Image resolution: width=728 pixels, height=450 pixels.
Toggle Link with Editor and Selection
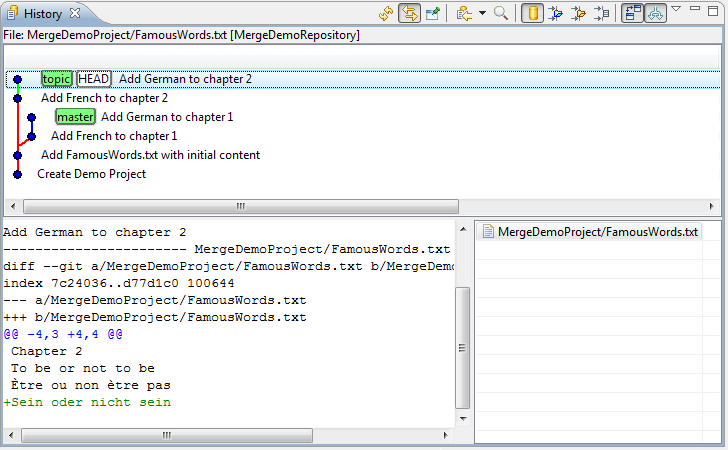click(x=410, y=13)
